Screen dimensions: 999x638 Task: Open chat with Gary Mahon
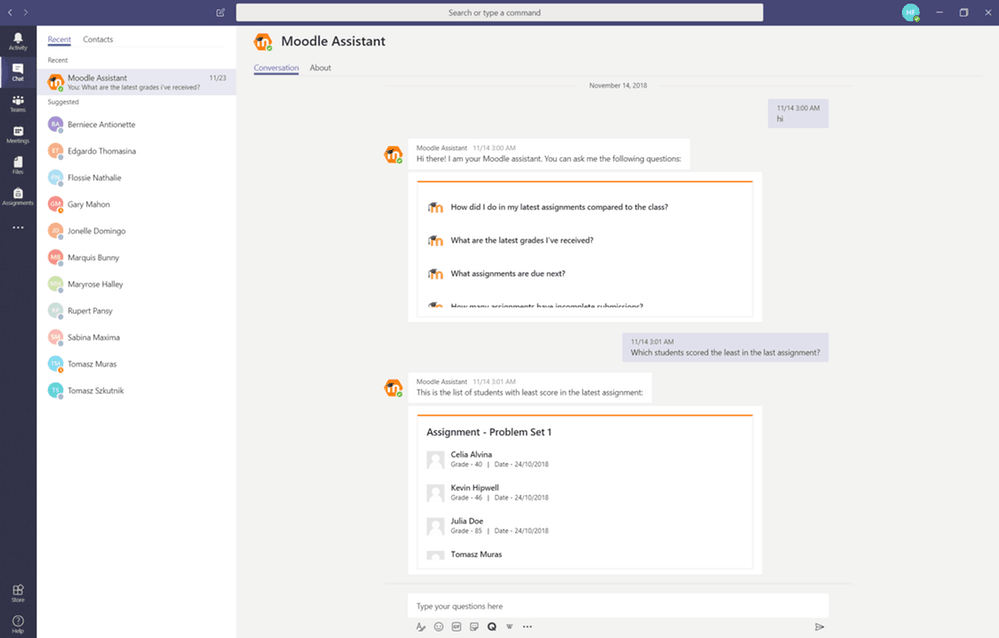[x=88, y=205]
